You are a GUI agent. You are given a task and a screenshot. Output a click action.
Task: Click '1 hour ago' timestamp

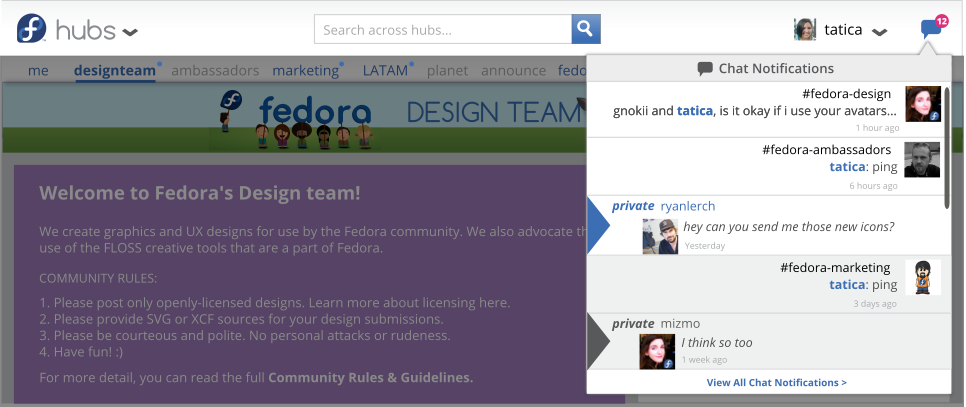(x=877, y=128)
